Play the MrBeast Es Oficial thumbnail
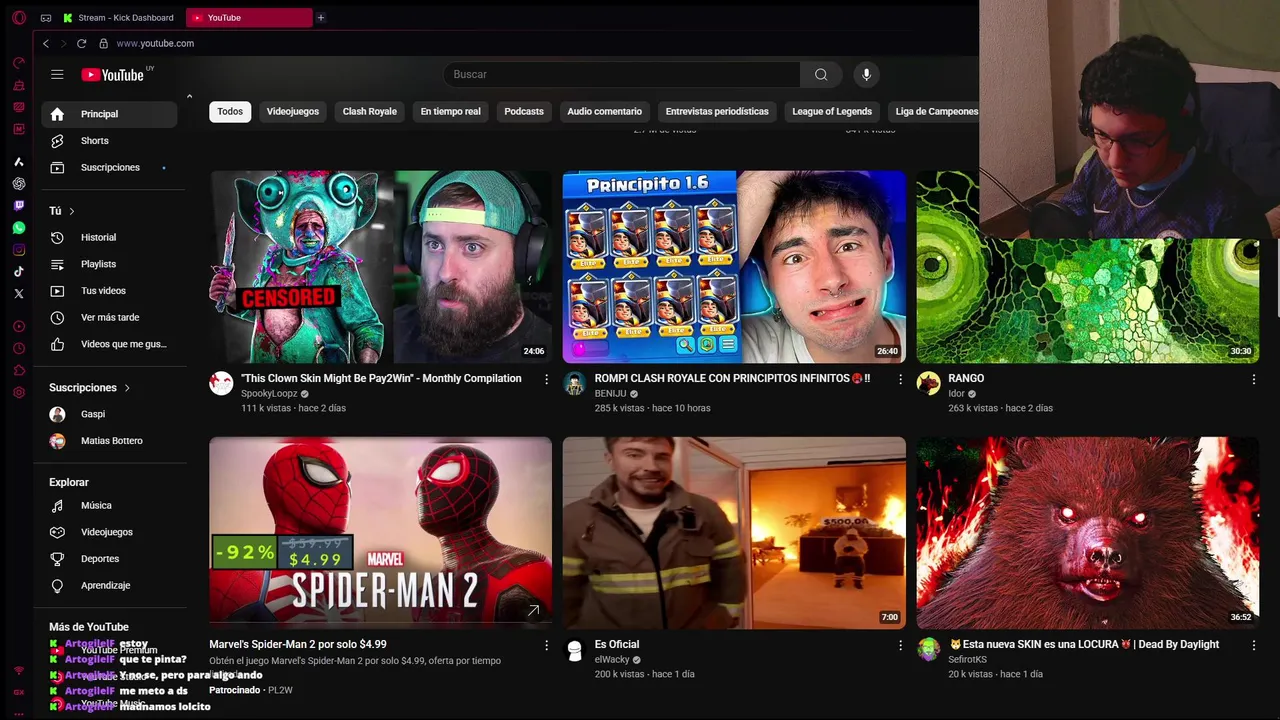Viewport: 1280px width, 720px height. click(734, 532)
